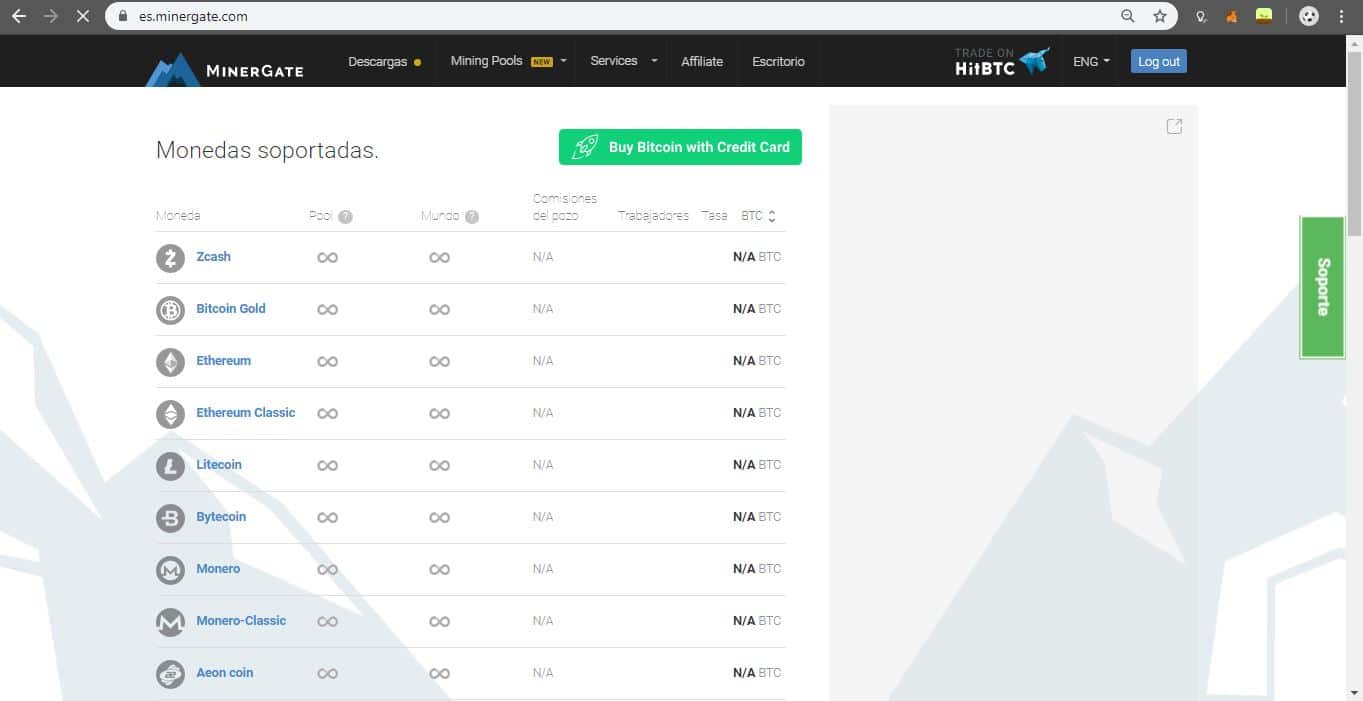Click Pool infinity value in Ethereum row
Image resolution: width=1363 pixels, height=701 pixels.
click(x=327, y=362)
